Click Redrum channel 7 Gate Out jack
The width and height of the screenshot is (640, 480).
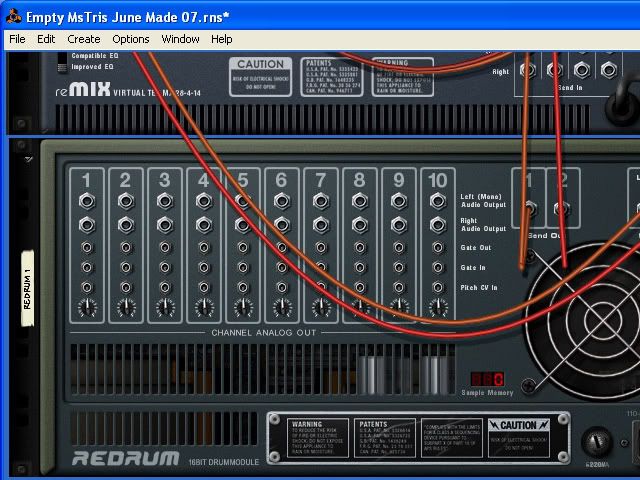321,247
